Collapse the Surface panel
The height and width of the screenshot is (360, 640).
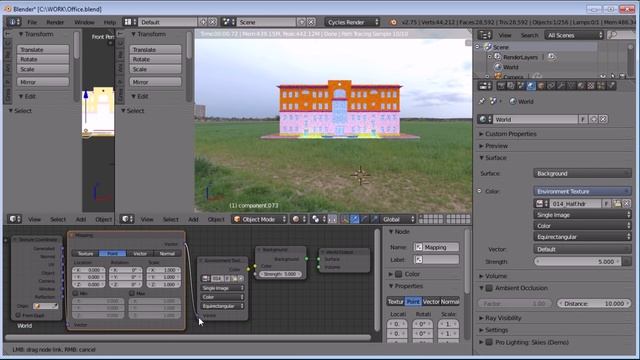496,158
